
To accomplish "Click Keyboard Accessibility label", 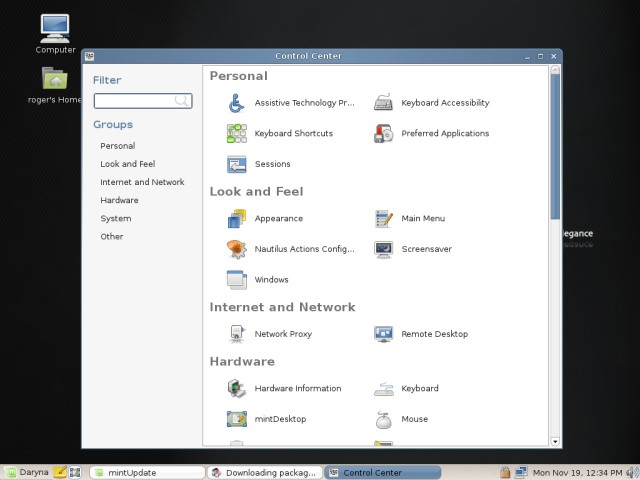I will click(445, 103).
